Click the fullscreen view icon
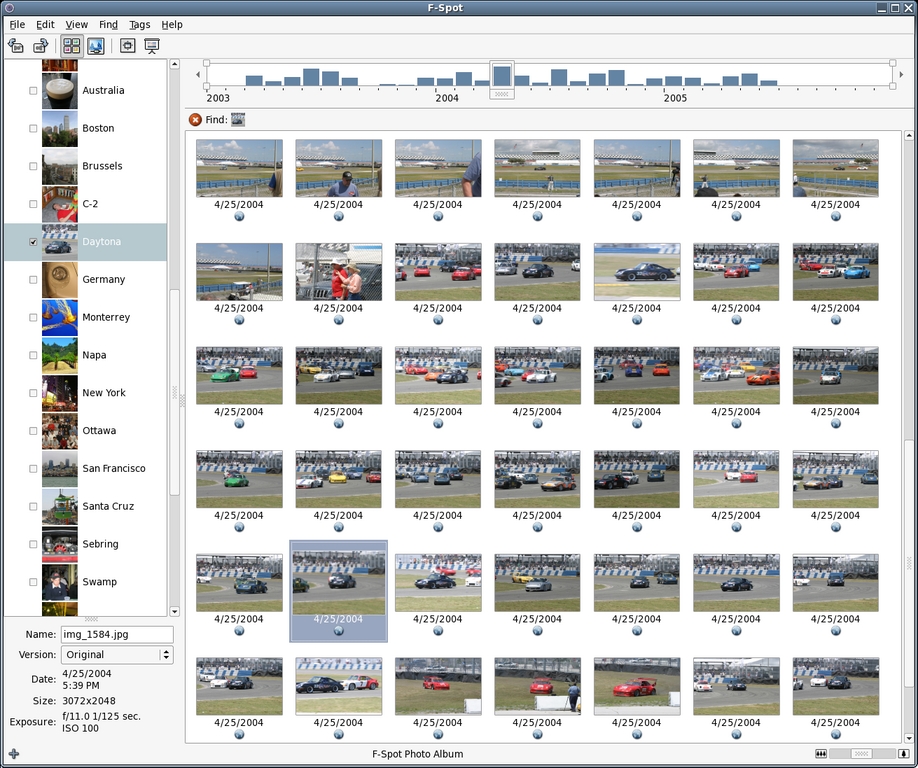Screen dimensions: 918x768 [127, 46]
